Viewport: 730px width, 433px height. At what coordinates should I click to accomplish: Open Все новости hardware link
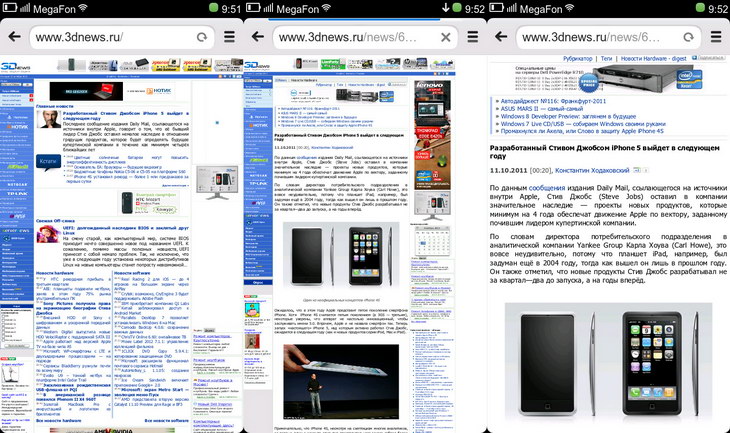coord(58,420)
